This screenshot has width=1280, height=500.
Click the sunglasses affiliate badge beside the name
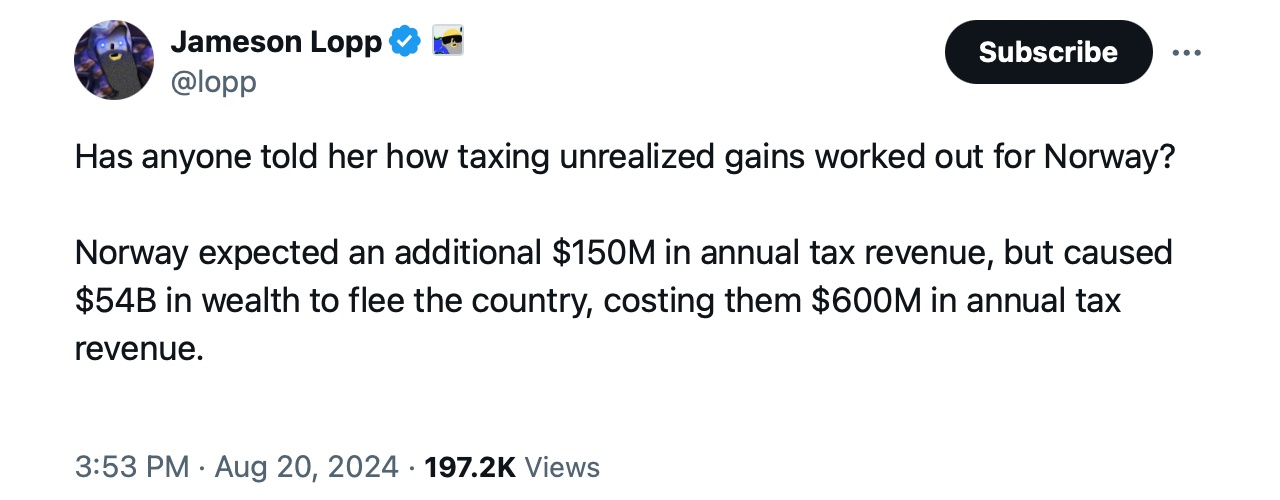point(447,42)
